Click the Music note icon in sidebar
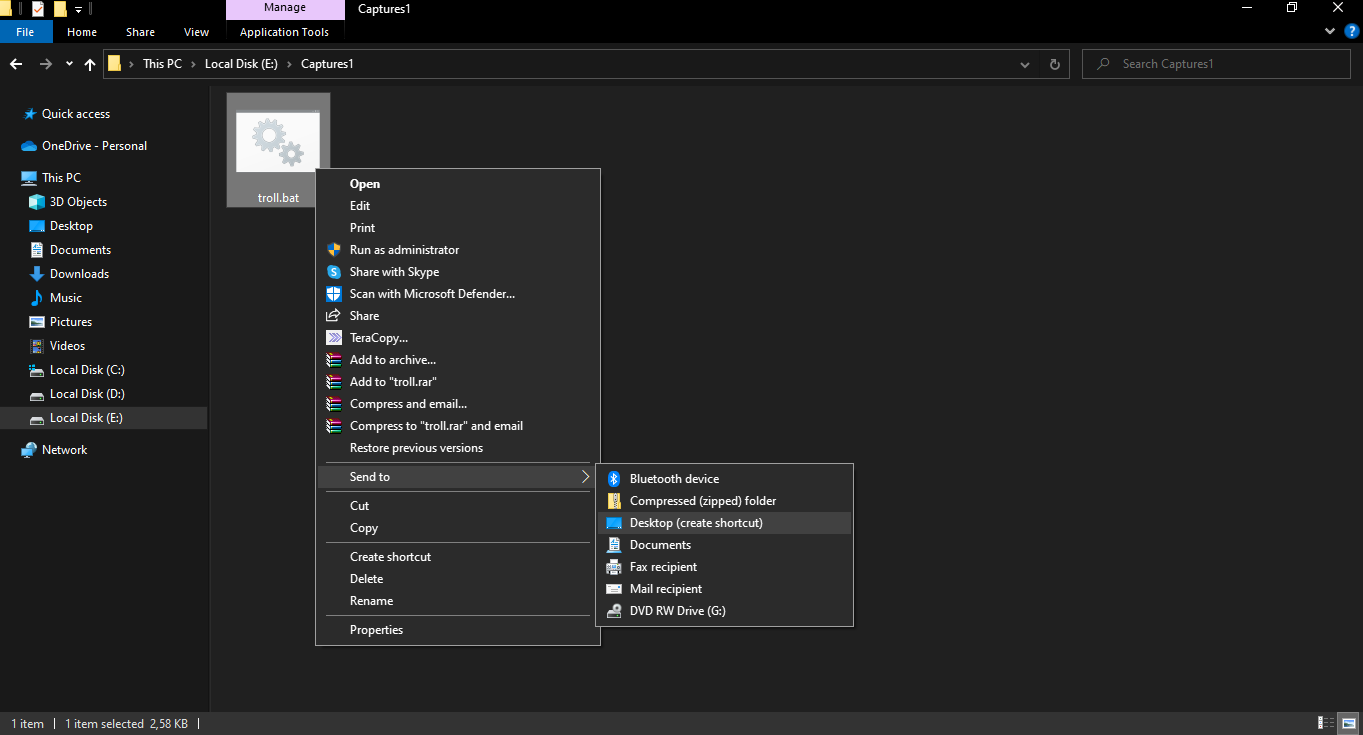The width and height of the screenshot is (1363, 735). (x=37, y=298)
